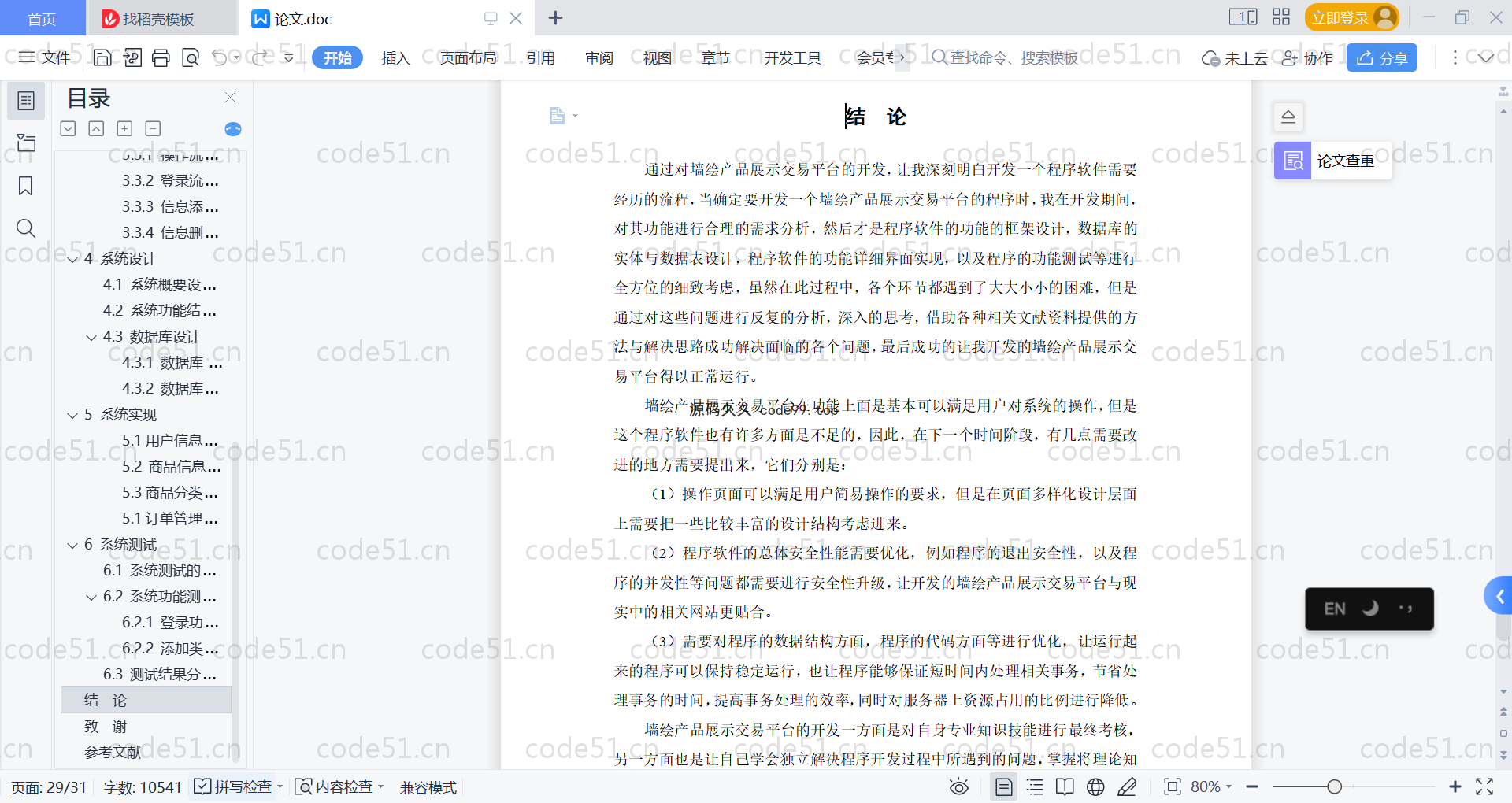This screenshot has height=803, width=1512.
Task: Open the chapter navigation sidebar icon
Action: click(26, 142)
